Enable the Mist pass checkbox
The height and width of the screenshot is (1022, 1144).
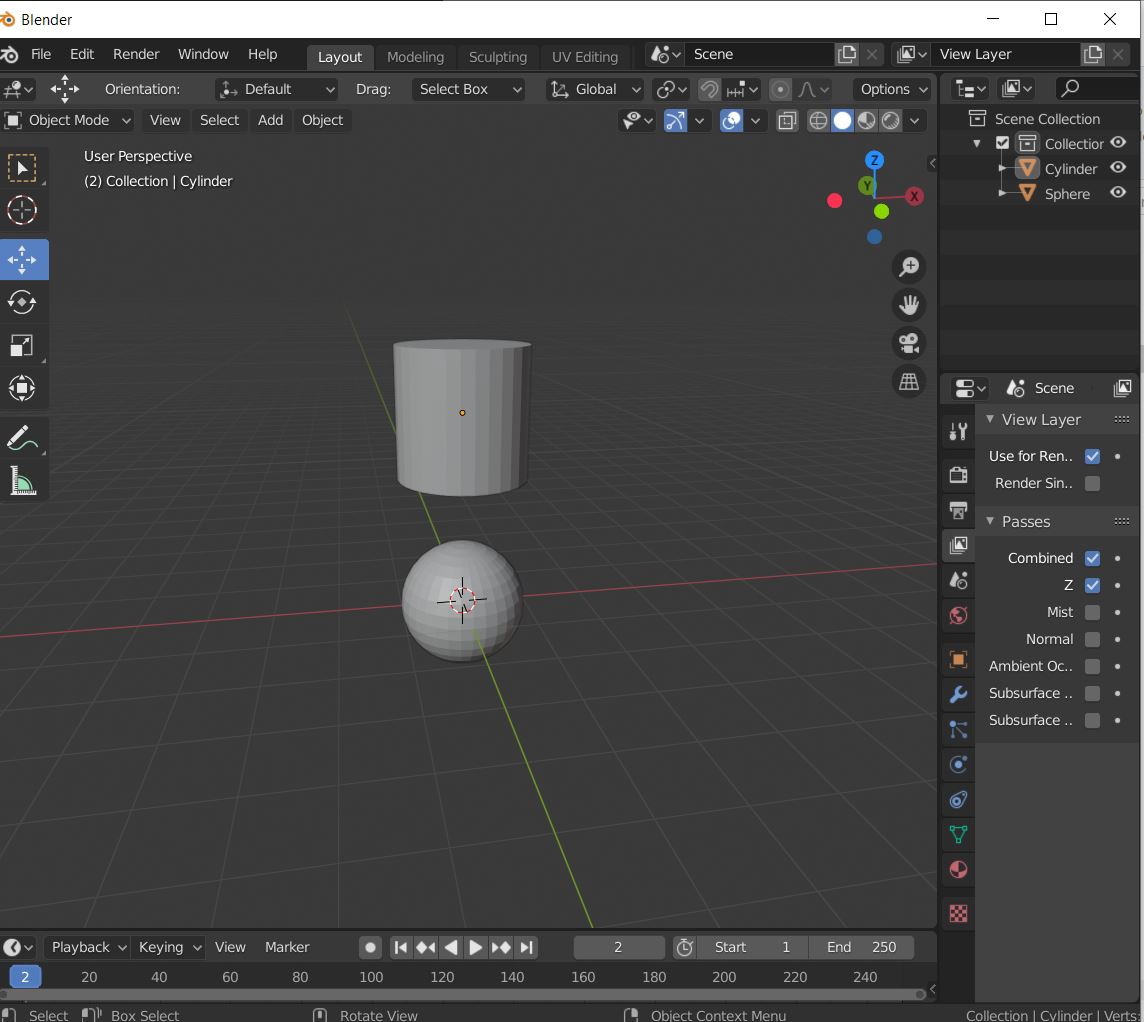click(x=1092, y=612)
